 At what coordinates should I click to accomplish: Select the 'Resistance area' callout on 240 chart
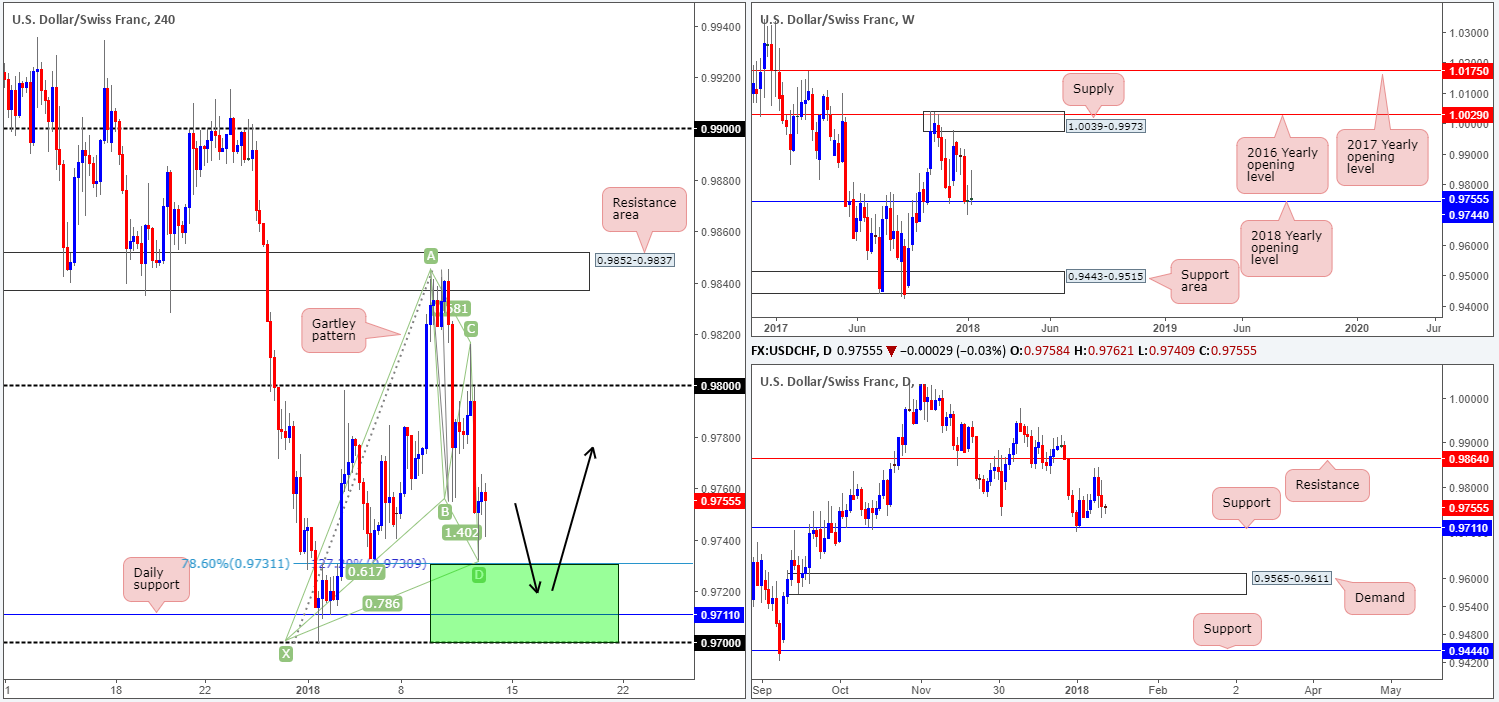[644, 211]
